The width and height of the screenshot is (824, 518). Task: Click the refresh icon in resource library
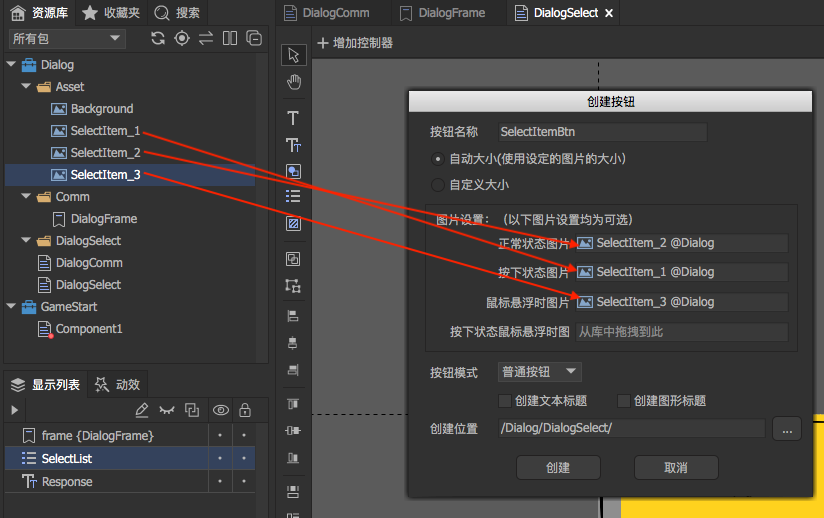(158, 38)
